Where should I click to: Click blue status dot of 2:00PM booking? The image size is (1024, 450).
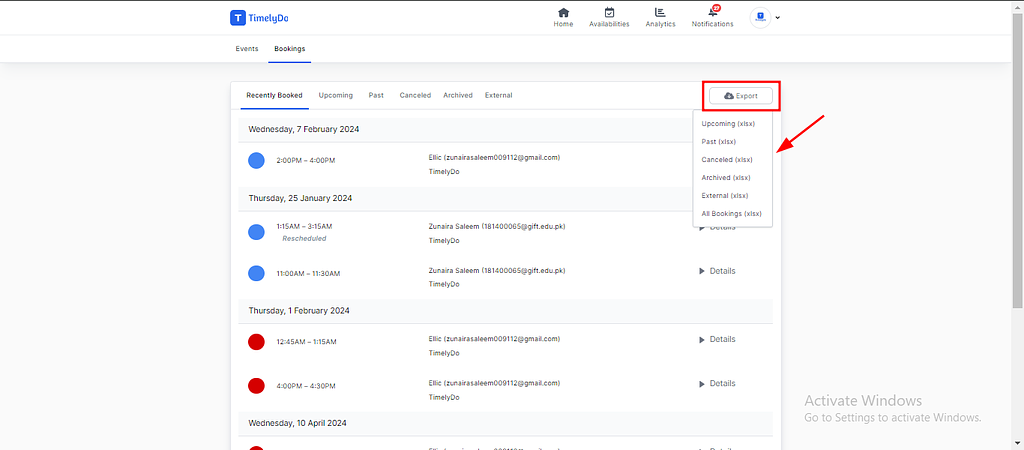point(256,161)
